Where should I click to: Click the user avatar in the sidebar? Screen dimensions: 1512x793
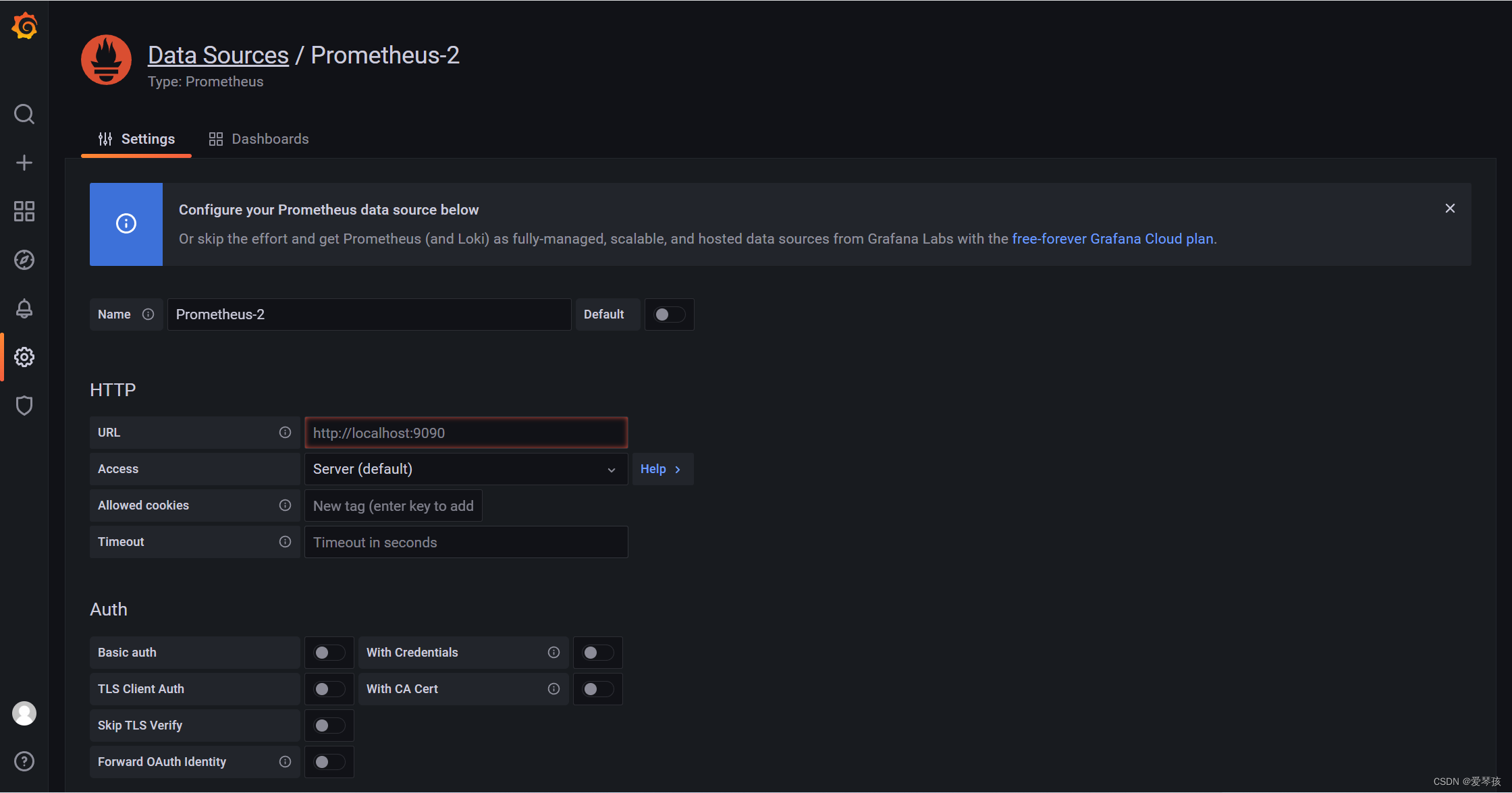(x=24, y=713)
